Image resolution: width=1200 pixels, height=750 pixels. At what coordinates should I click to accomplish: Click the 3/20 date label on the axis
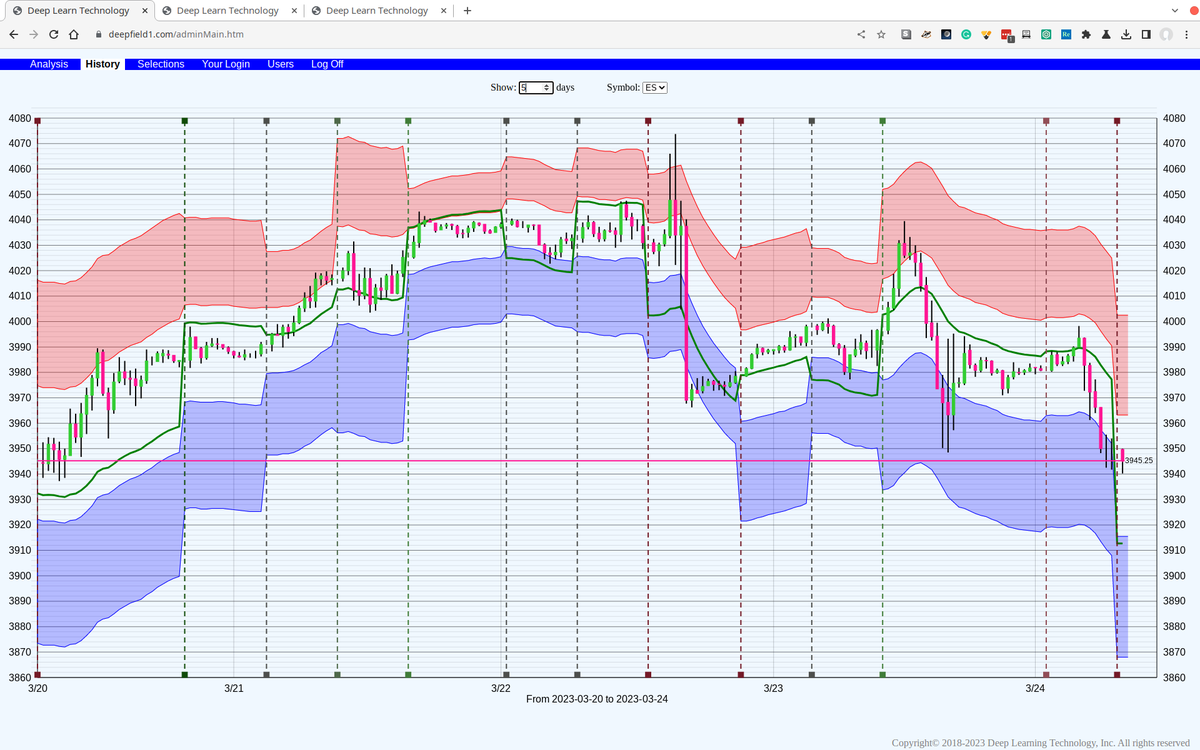tap(38, 688)
